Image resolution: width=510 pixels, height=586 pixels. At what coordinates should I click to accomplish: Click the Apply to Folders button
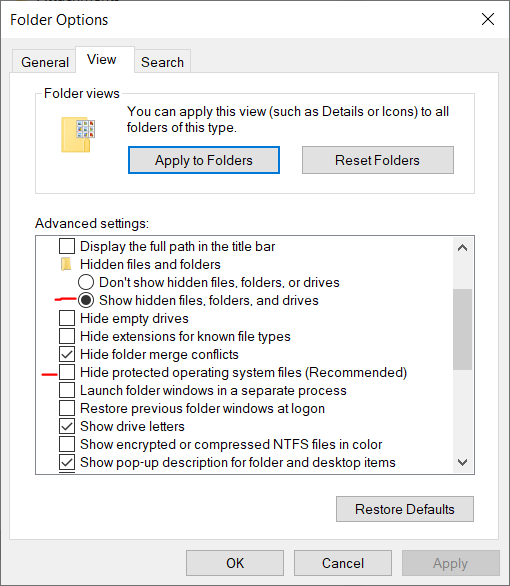tap(204, 160)
